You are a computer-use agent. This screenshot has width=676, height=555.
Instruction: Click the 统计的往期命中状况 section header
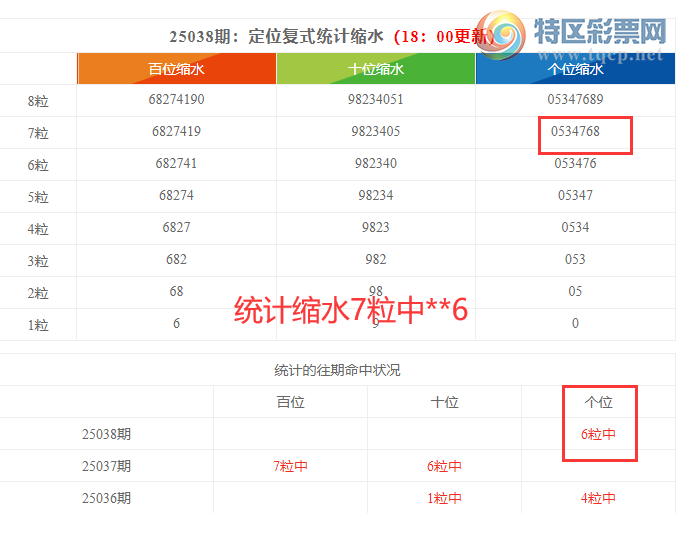click(337, 370)
